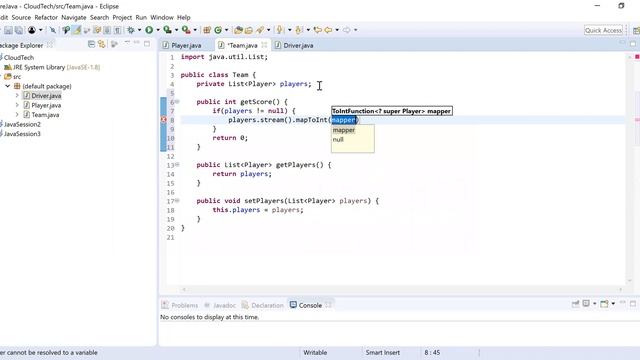The width and height of the screenshot is (640, 360).
Task: Switch to the Declaration tab
Action: tap(263, 305)
